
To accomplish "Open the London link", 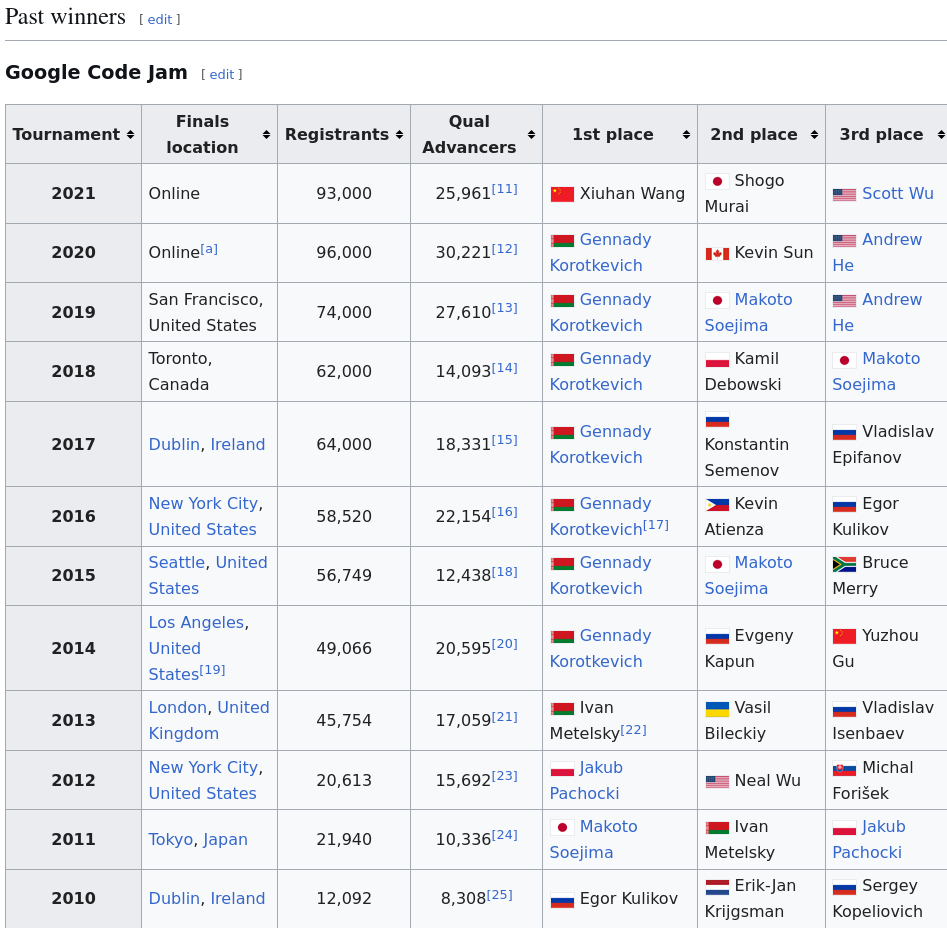I will click(178, 708).
